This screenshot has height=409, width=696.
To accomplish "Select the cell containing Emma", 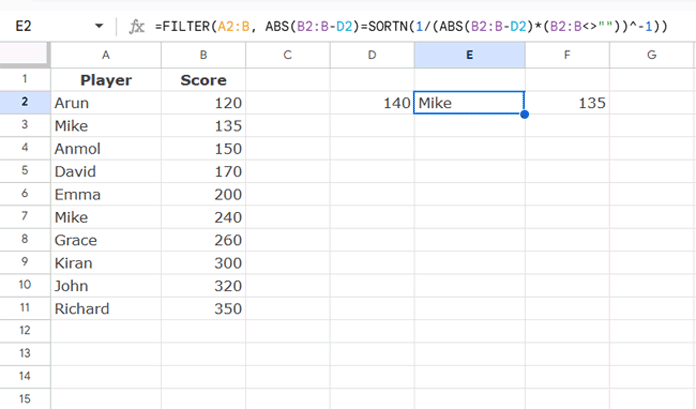I will pyautogui.click(x=106, y=195).
